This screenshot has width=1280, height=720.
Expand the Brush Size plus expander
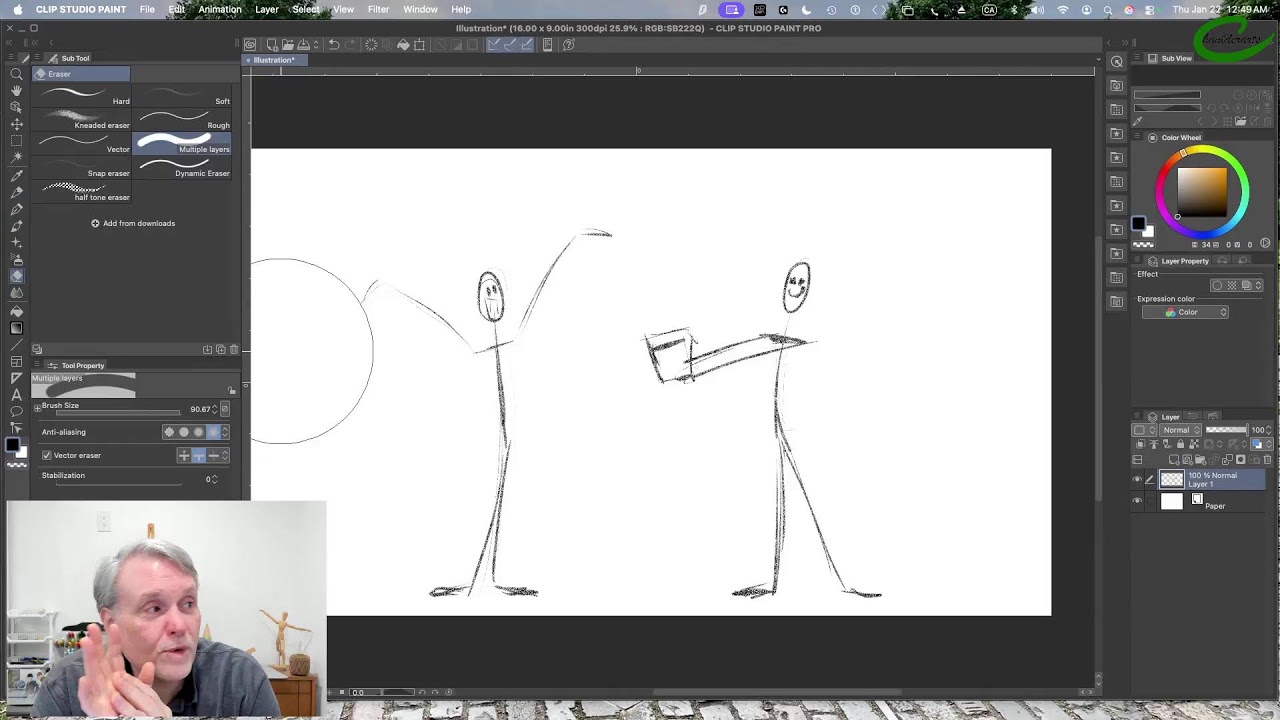pos(37,406)
